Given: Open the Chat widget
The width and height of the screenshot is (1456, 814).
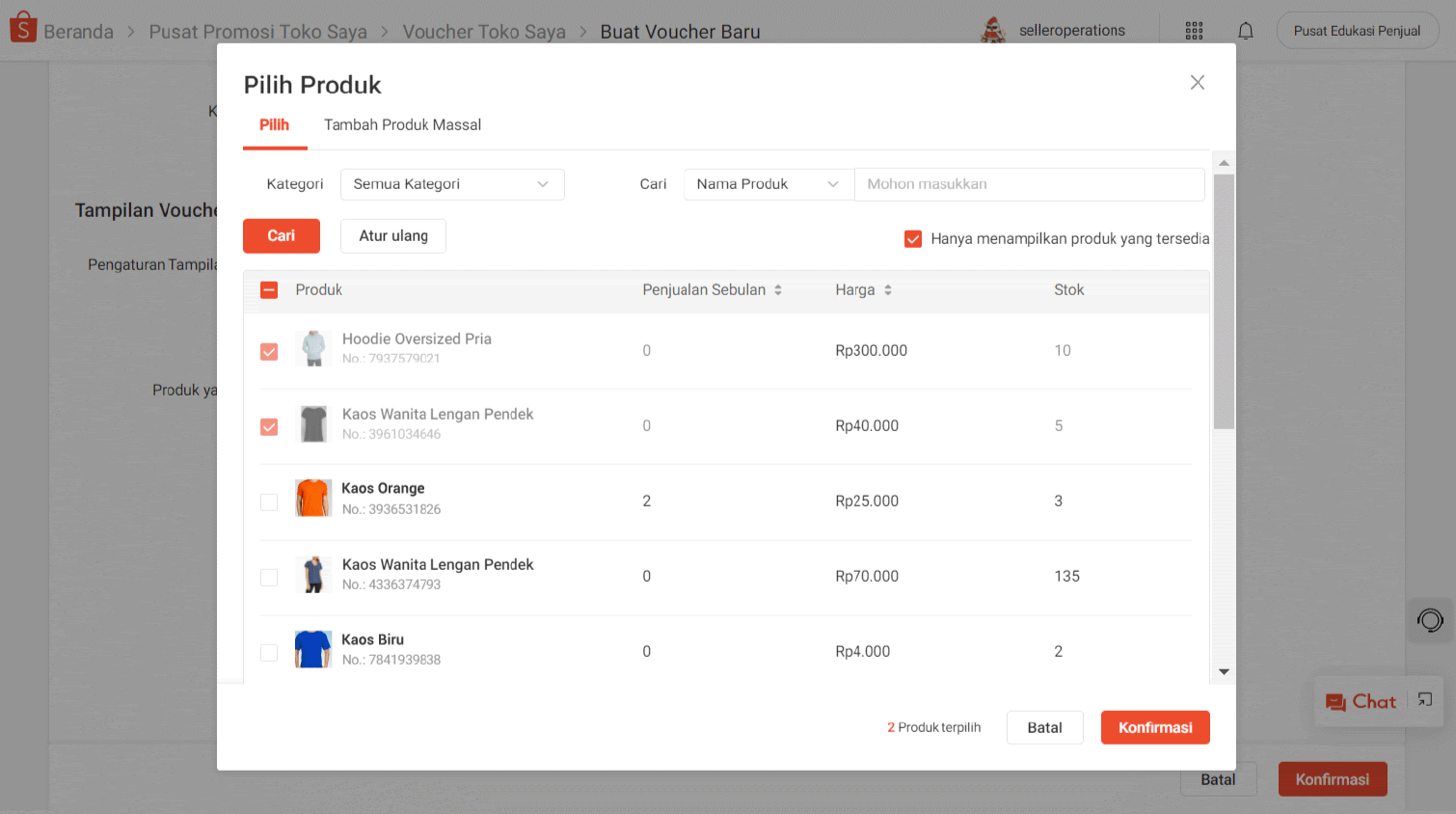Looking at the screenshot, I should click(x=1361, y=702).
